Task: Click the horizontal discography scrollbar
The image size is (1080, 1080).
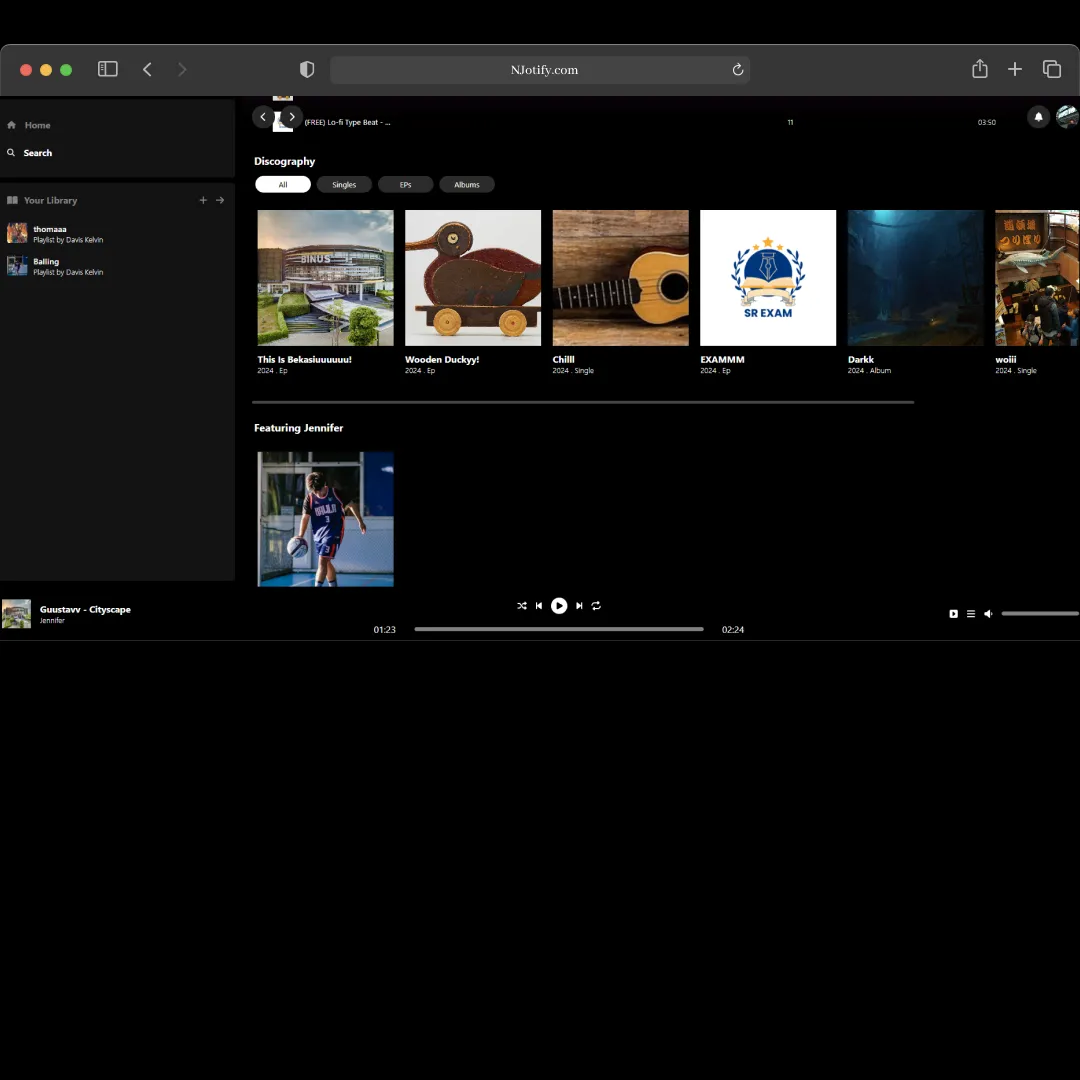Action: pos(583,402)
